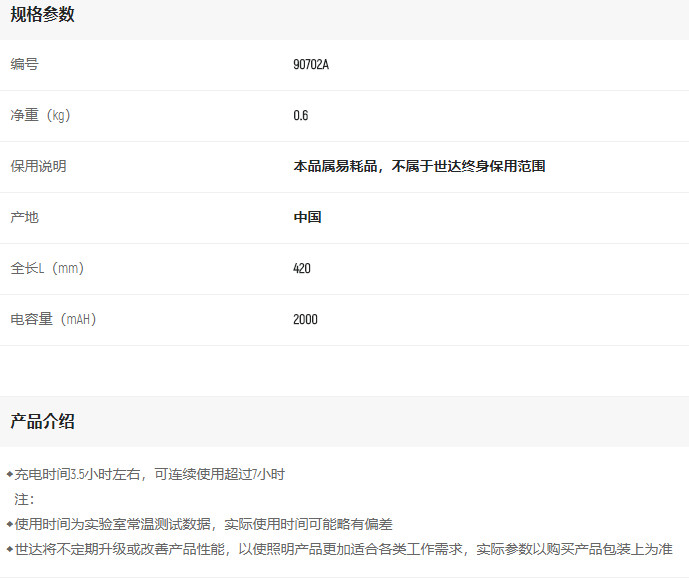Image resolution: width=689 pixels, height=584 pixels.
Task: Select the 电容量（mAH）label
Action: (x=53, y=320)
